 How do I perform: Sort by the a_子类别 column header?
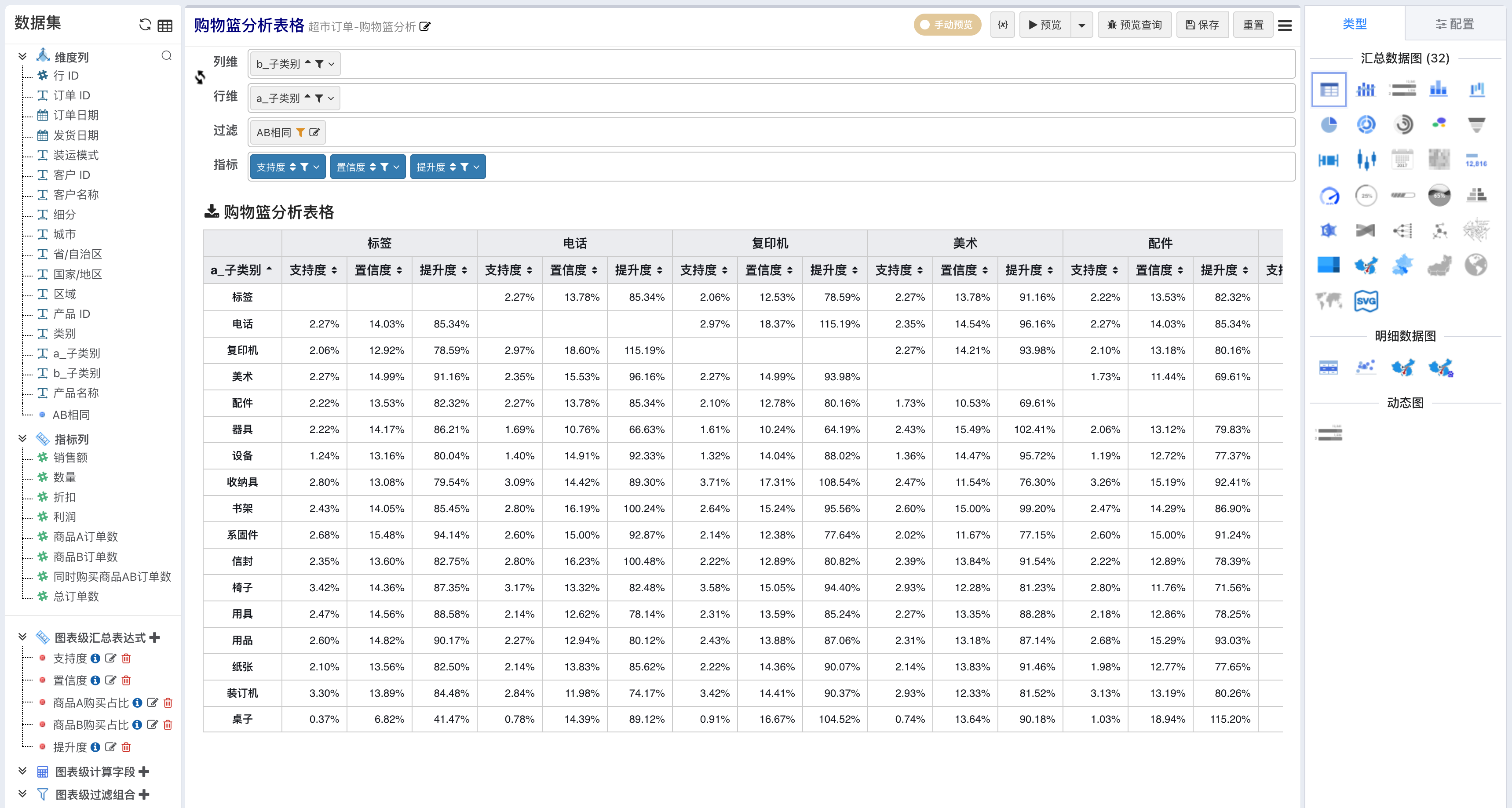242,270
